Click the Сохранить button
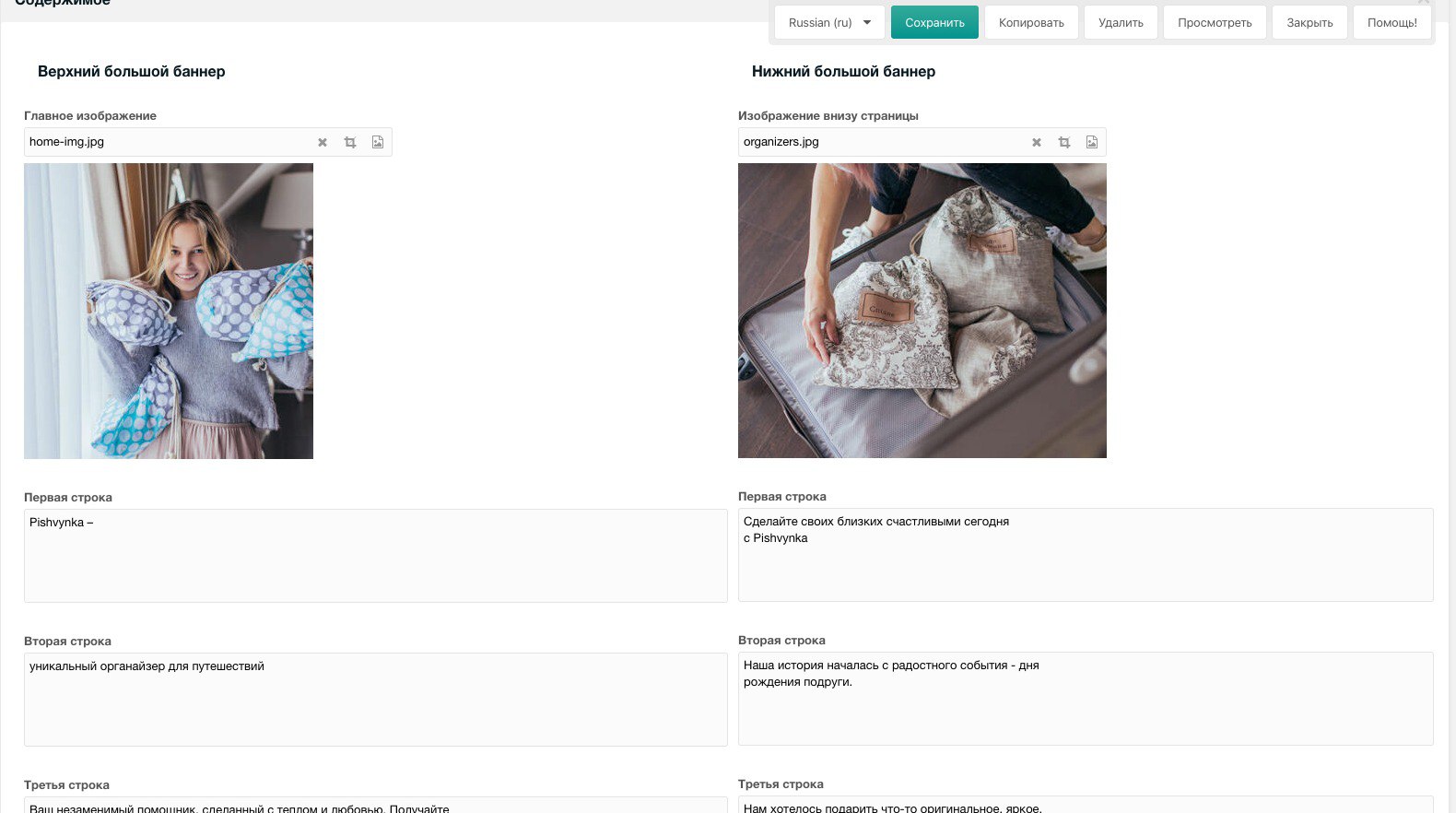 [934, 22]
